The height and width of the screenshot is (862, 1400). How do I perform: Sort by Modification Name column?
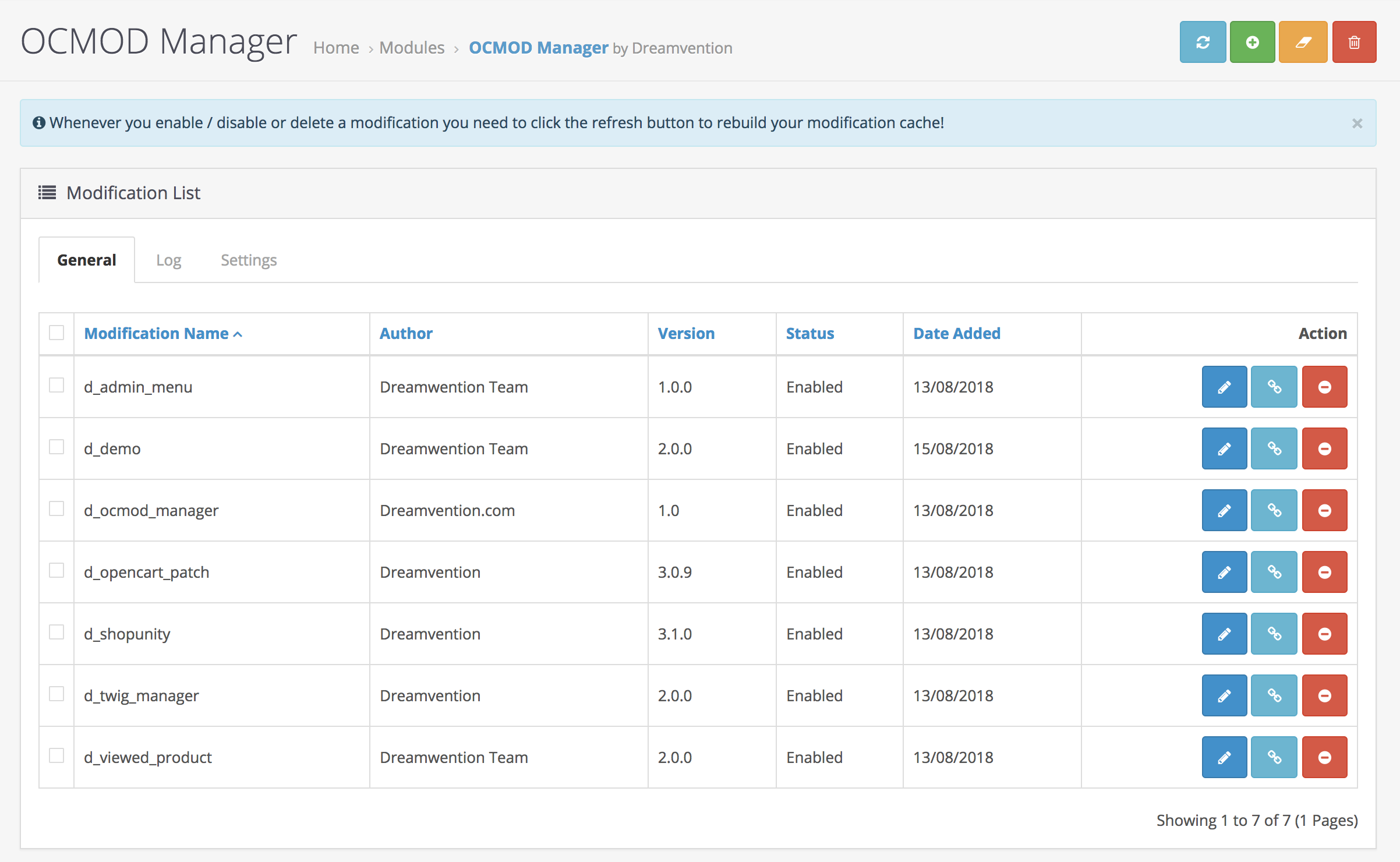(x=156, y=333)
